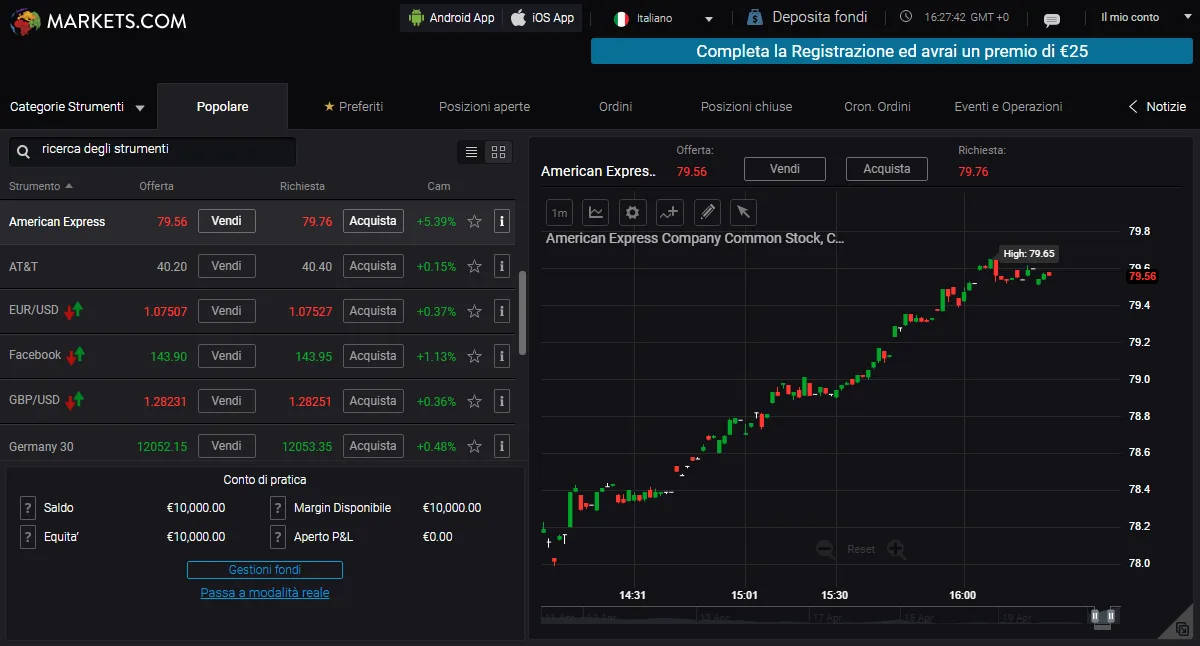Add AT&T to favorites star
1200x646 pixels.
[x=475, y=266]
